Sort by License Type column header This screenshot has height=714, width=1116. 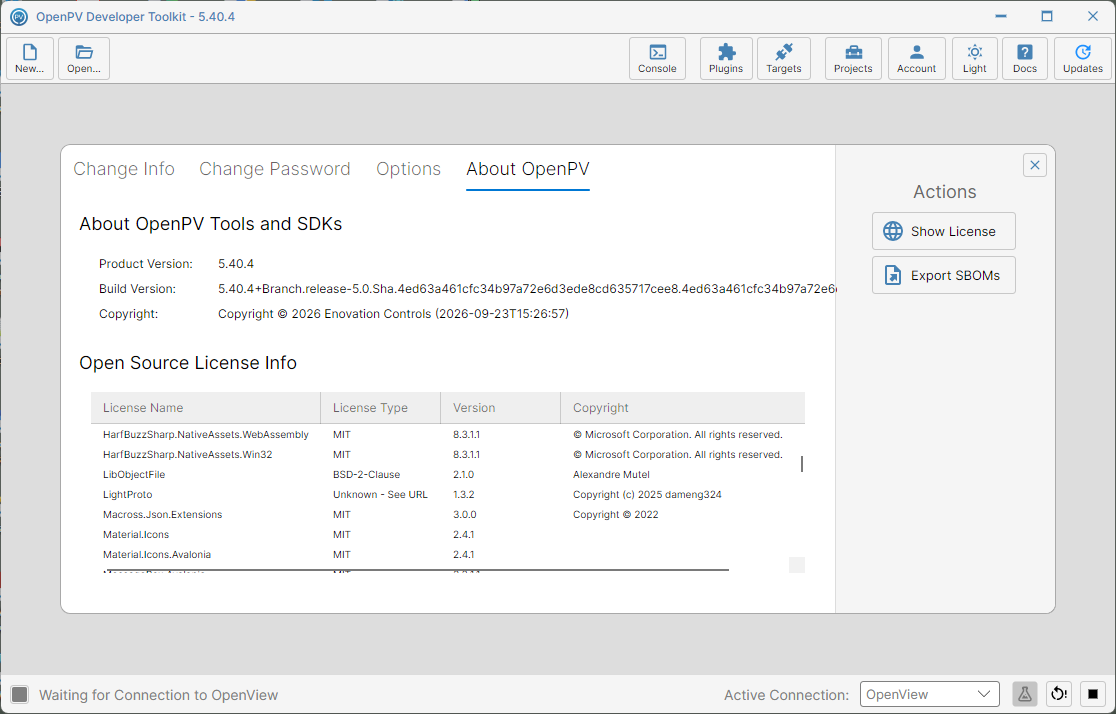(381, 408)
